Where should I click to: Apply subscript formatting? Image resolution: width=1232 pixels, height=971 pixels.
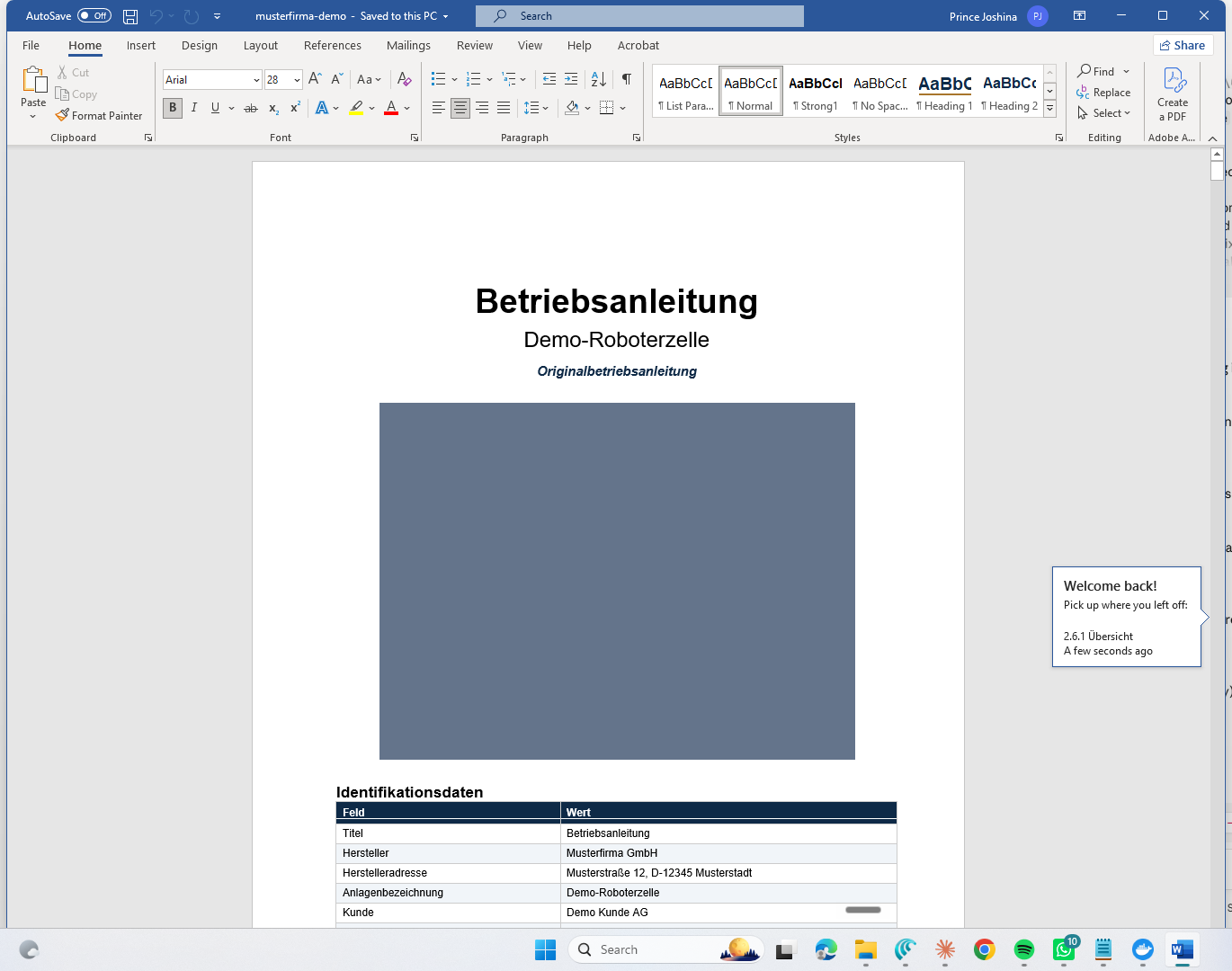click(273, 108)
